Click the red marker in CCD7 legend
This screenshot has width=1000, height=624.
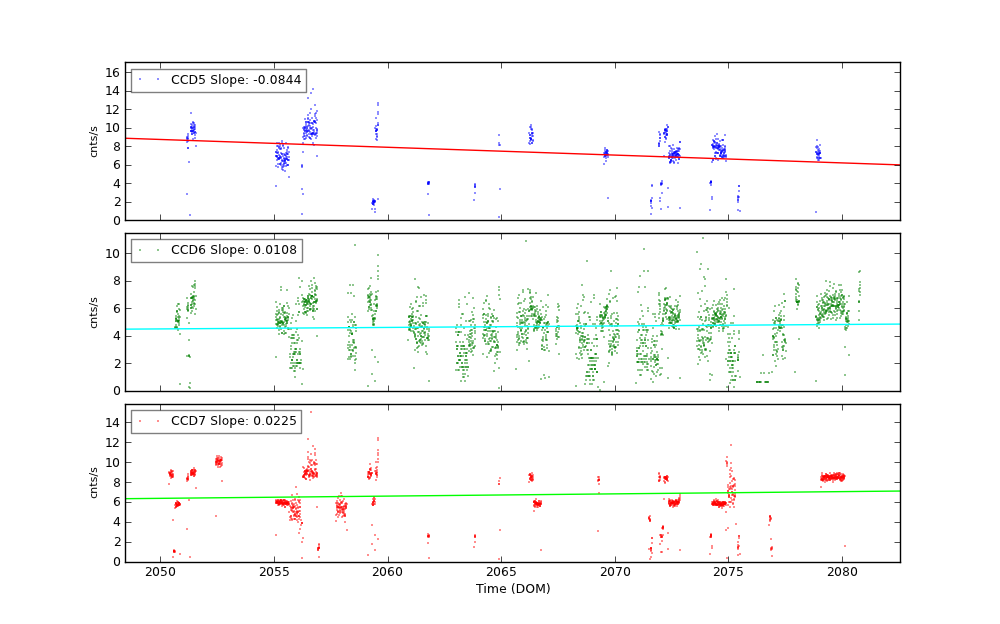pyautogui.click(x=152, y=421)
